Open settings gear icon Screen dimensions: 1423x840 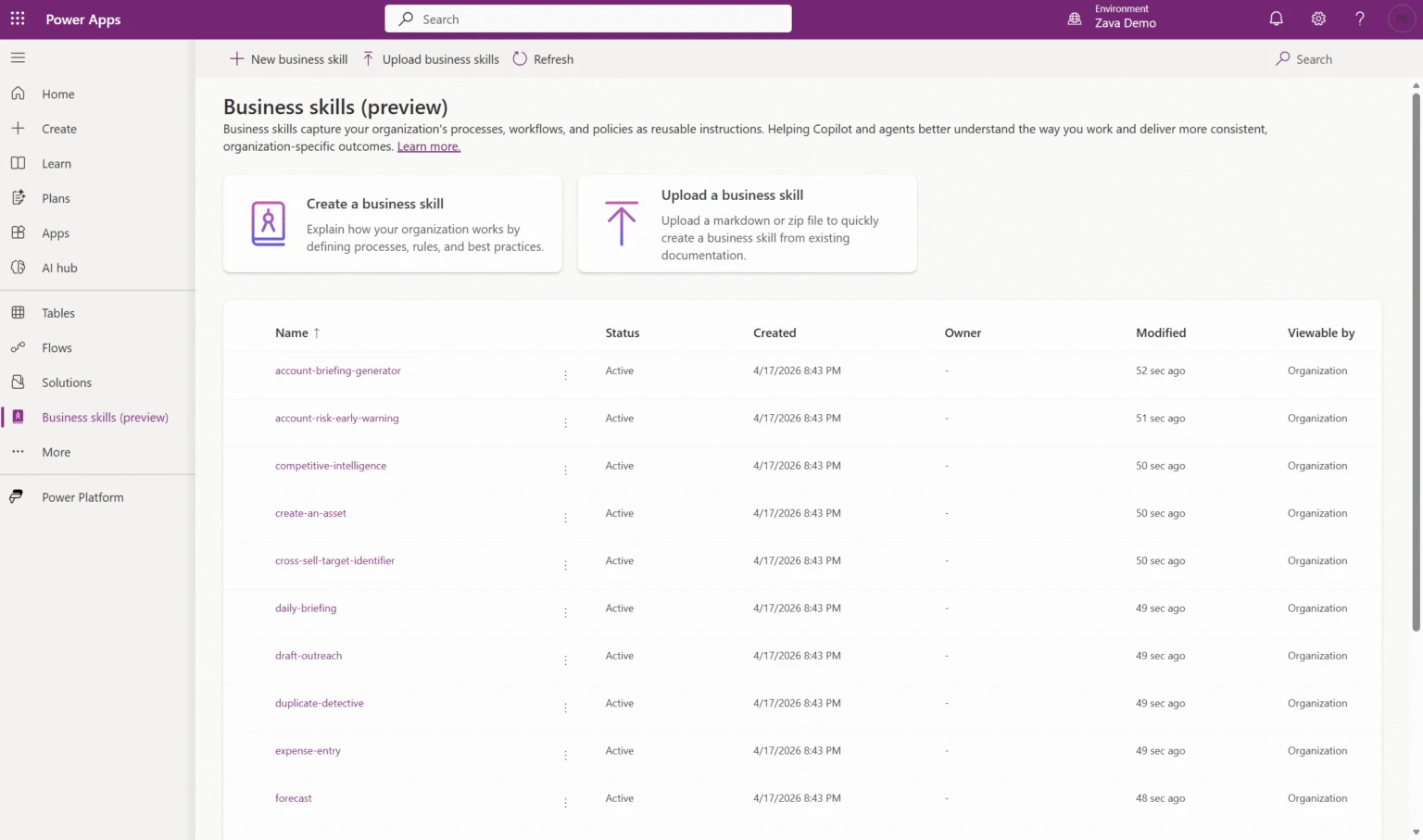tap(1318, 19)
